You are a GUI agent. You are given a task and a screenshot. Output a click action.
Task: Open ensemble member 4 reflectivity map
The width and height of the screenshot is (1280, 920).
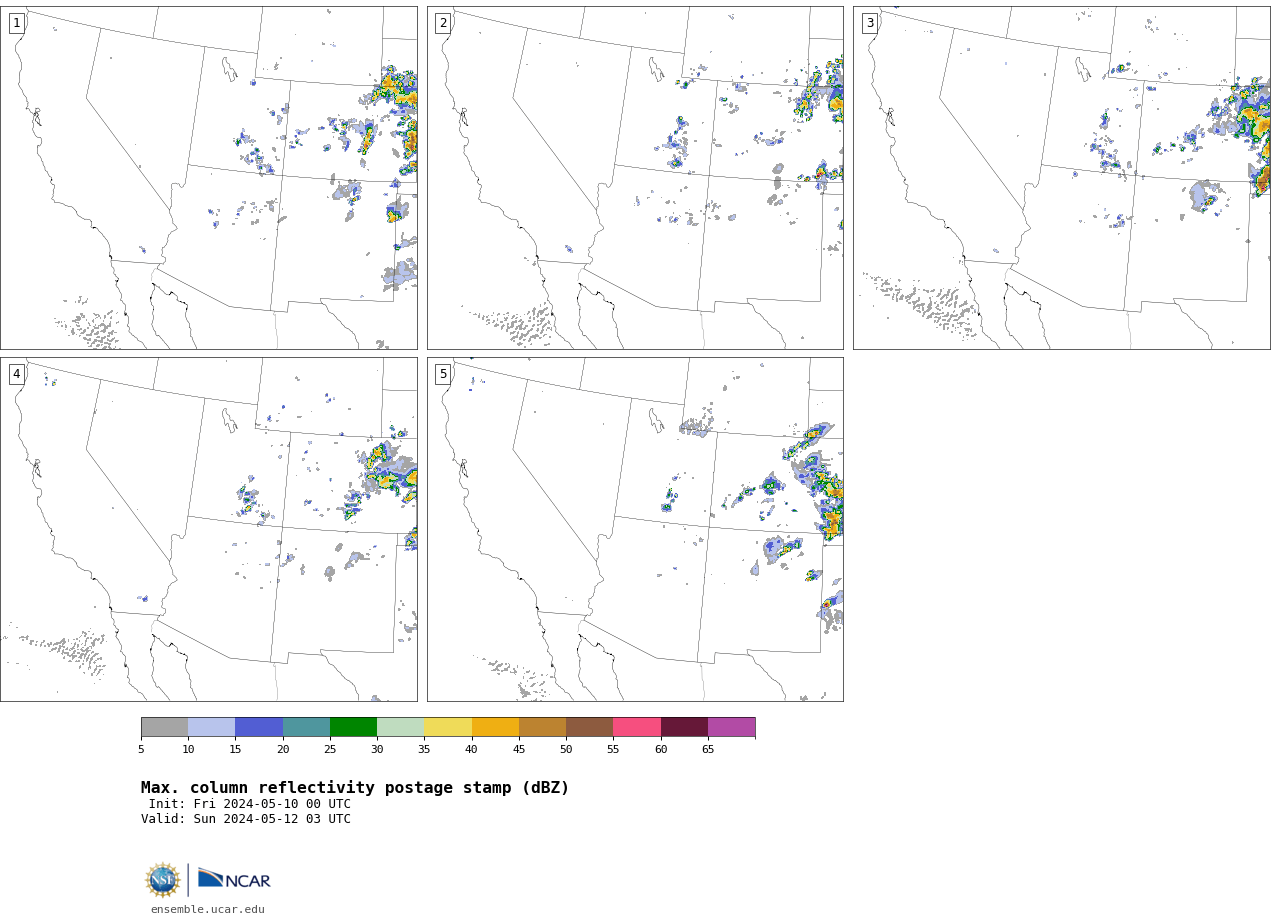point(209,529)
